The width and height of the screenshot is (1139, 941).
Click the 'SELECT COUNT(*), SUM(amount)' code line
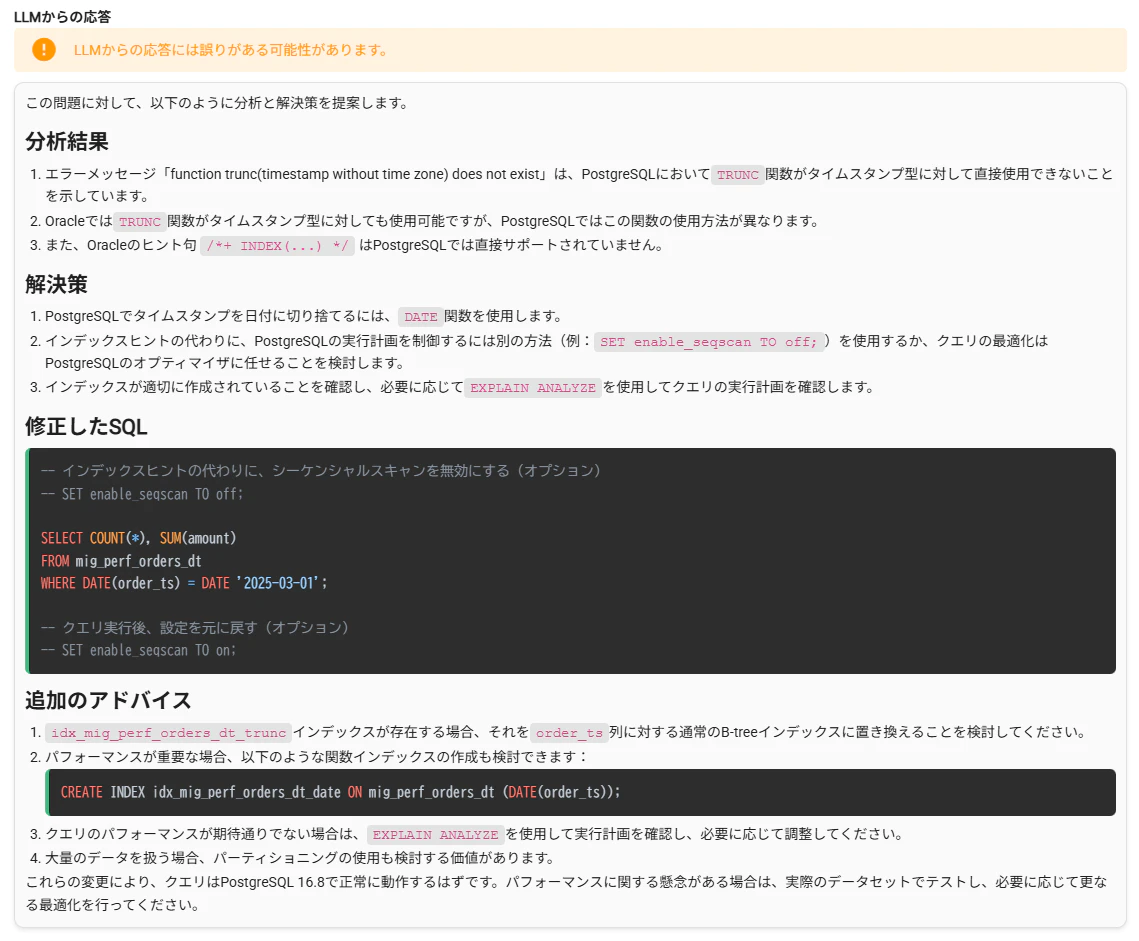pos(138,538)
